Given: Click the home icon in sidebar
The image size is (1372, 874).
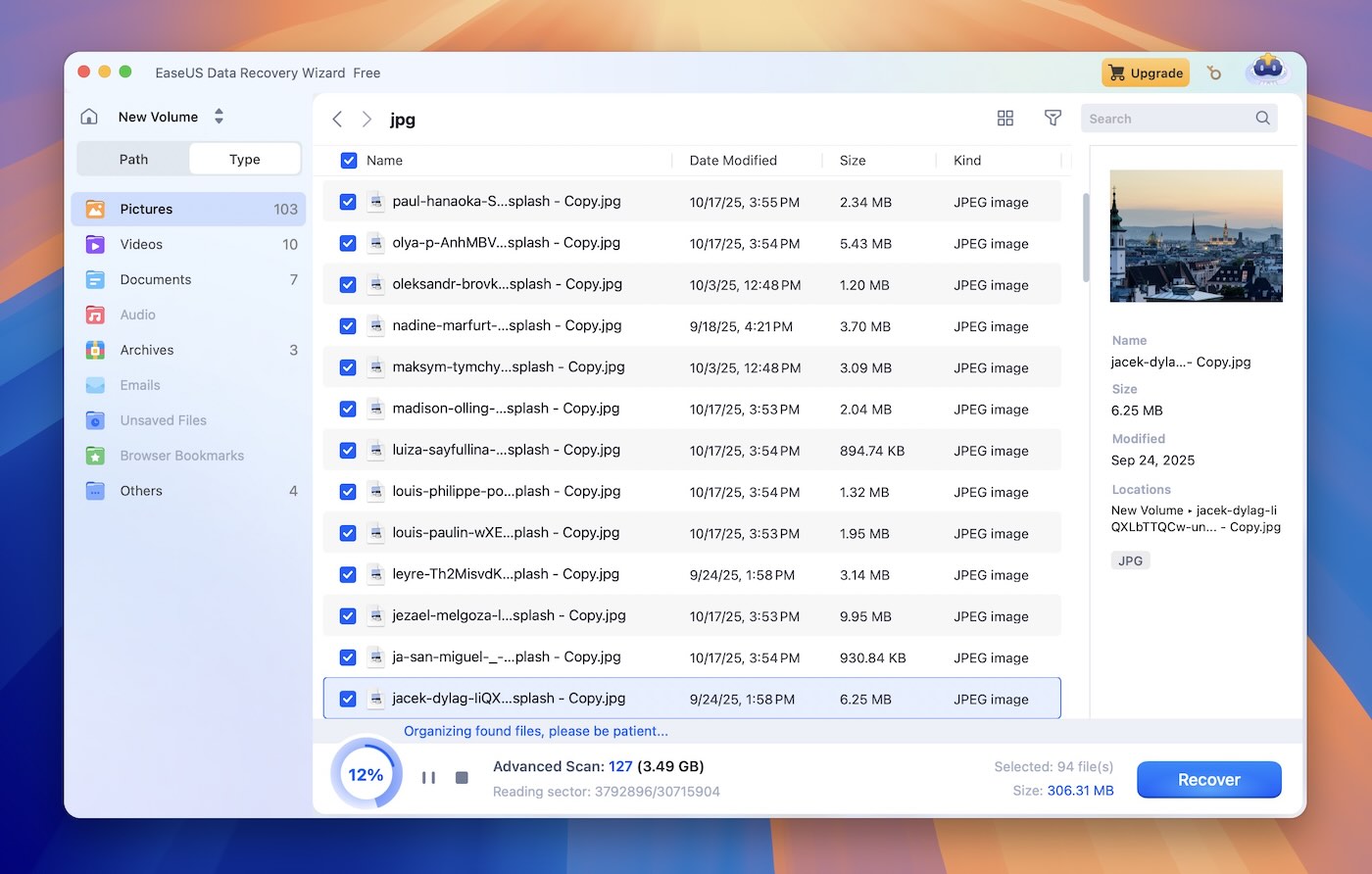Looking at the screenshot, I should point(89,117).
